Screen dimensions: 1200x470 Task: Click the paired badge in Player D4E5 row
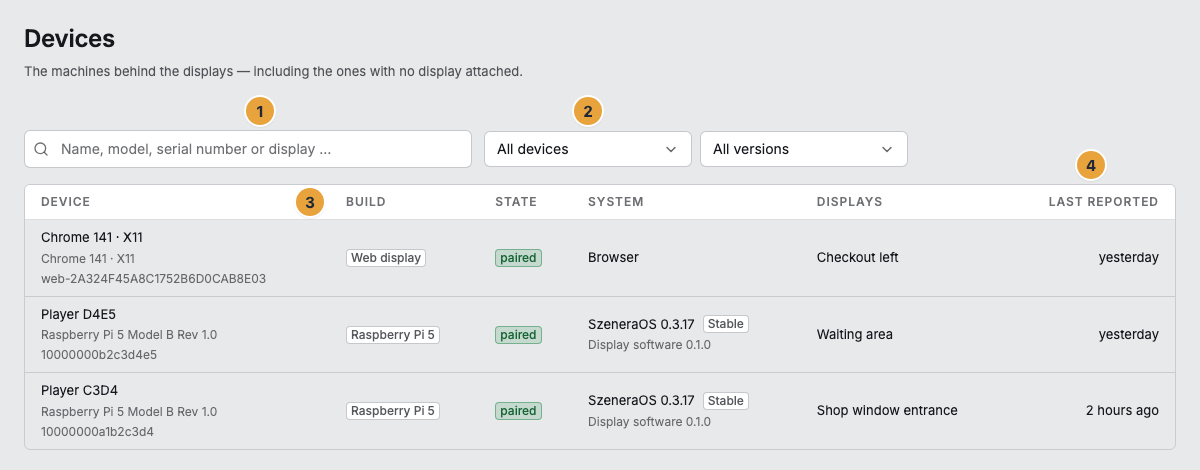tap(518, 335)
